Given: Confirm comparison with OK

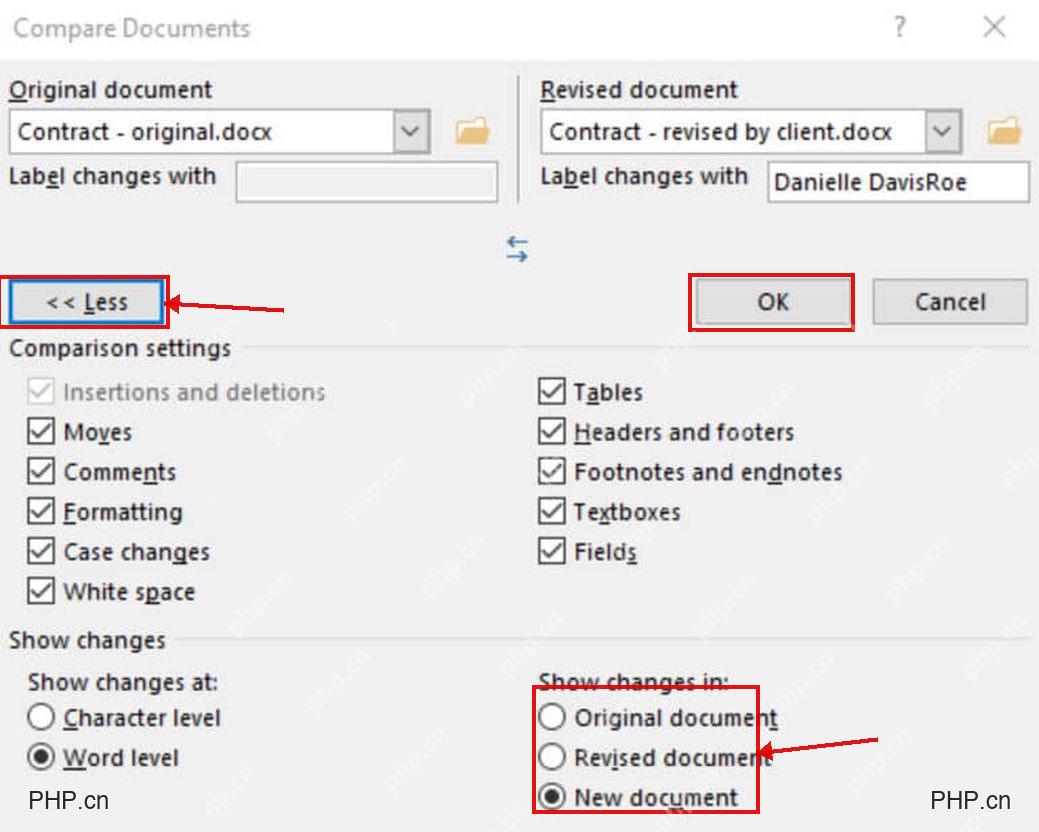Looking at the screenshot, I should click(773, 302).
